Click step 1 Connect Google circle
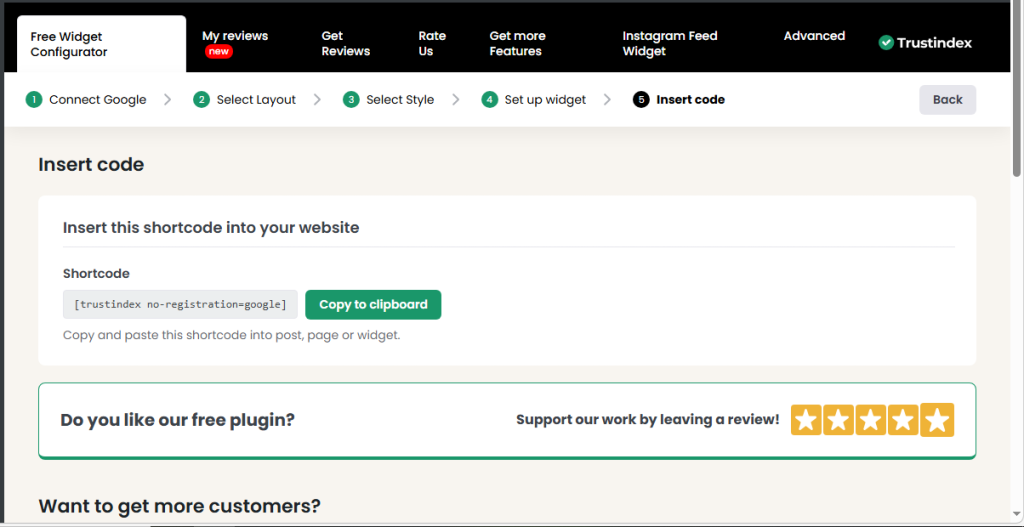 [34, 100]
